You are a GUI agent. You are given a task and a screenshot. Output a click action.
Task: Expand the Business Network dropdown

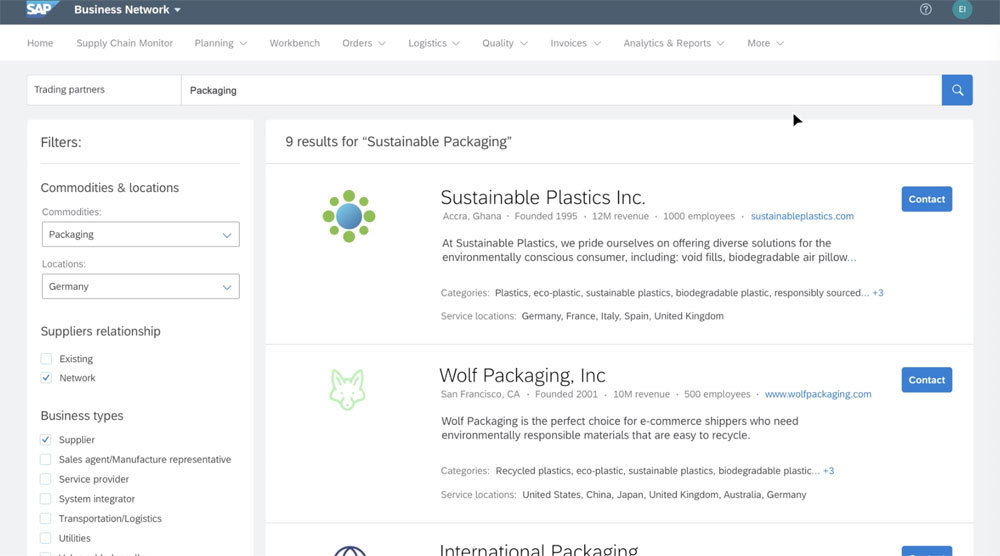tap(128, 10)
